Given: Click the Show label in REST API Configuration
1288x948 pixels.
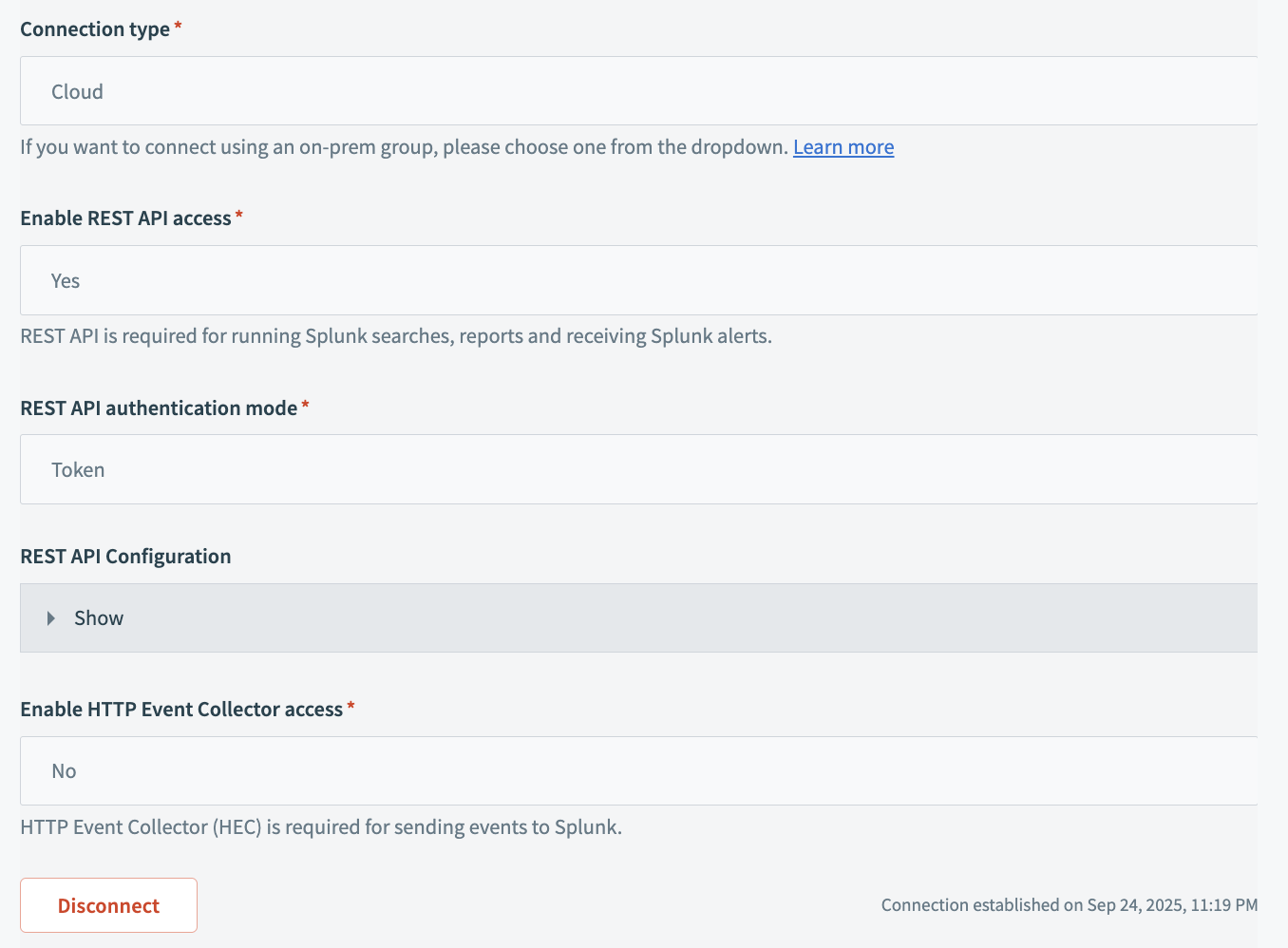Looking at the screenshot, I should point(99,618).
